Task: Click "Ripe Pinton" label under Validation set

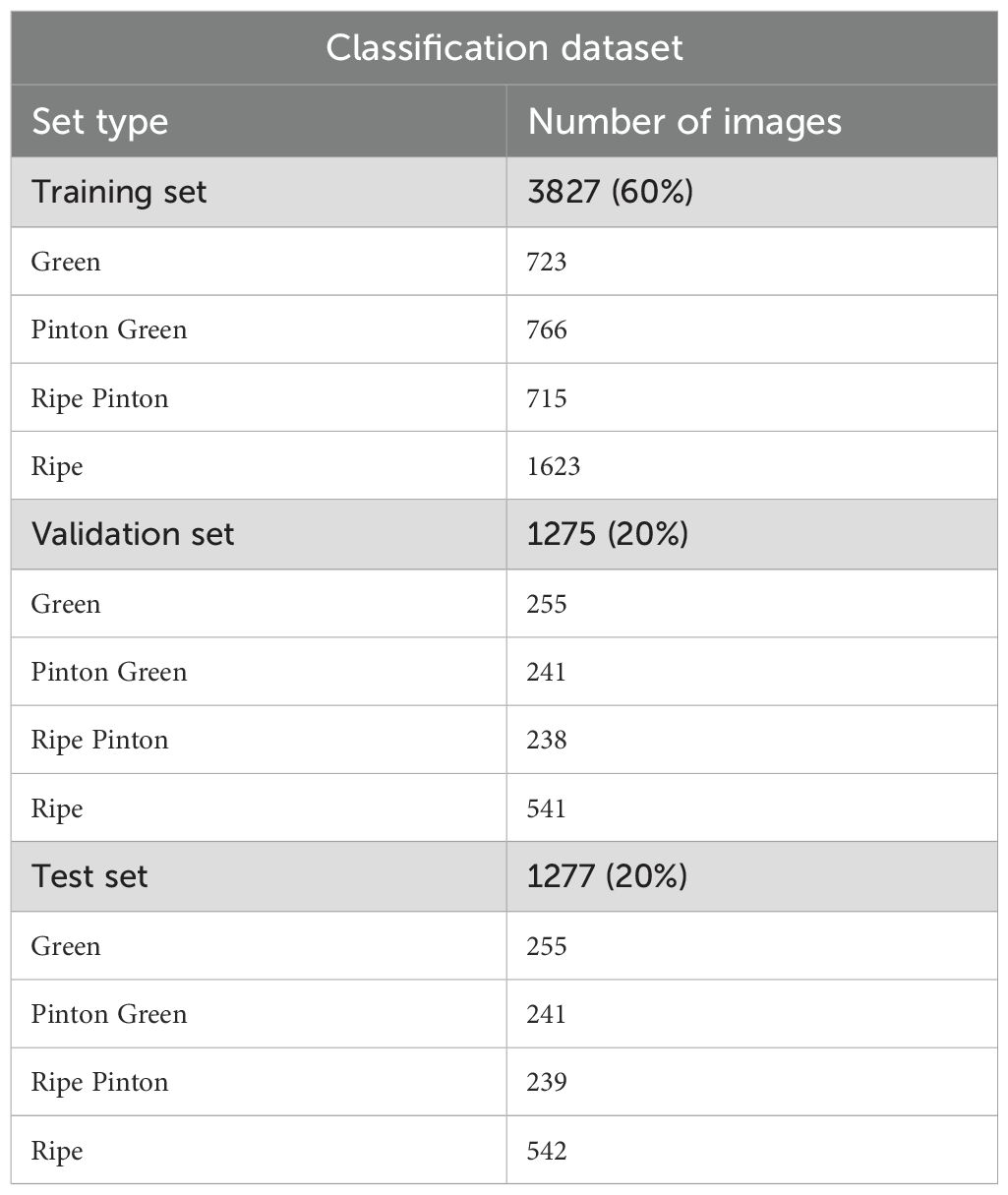Action: 99,740
